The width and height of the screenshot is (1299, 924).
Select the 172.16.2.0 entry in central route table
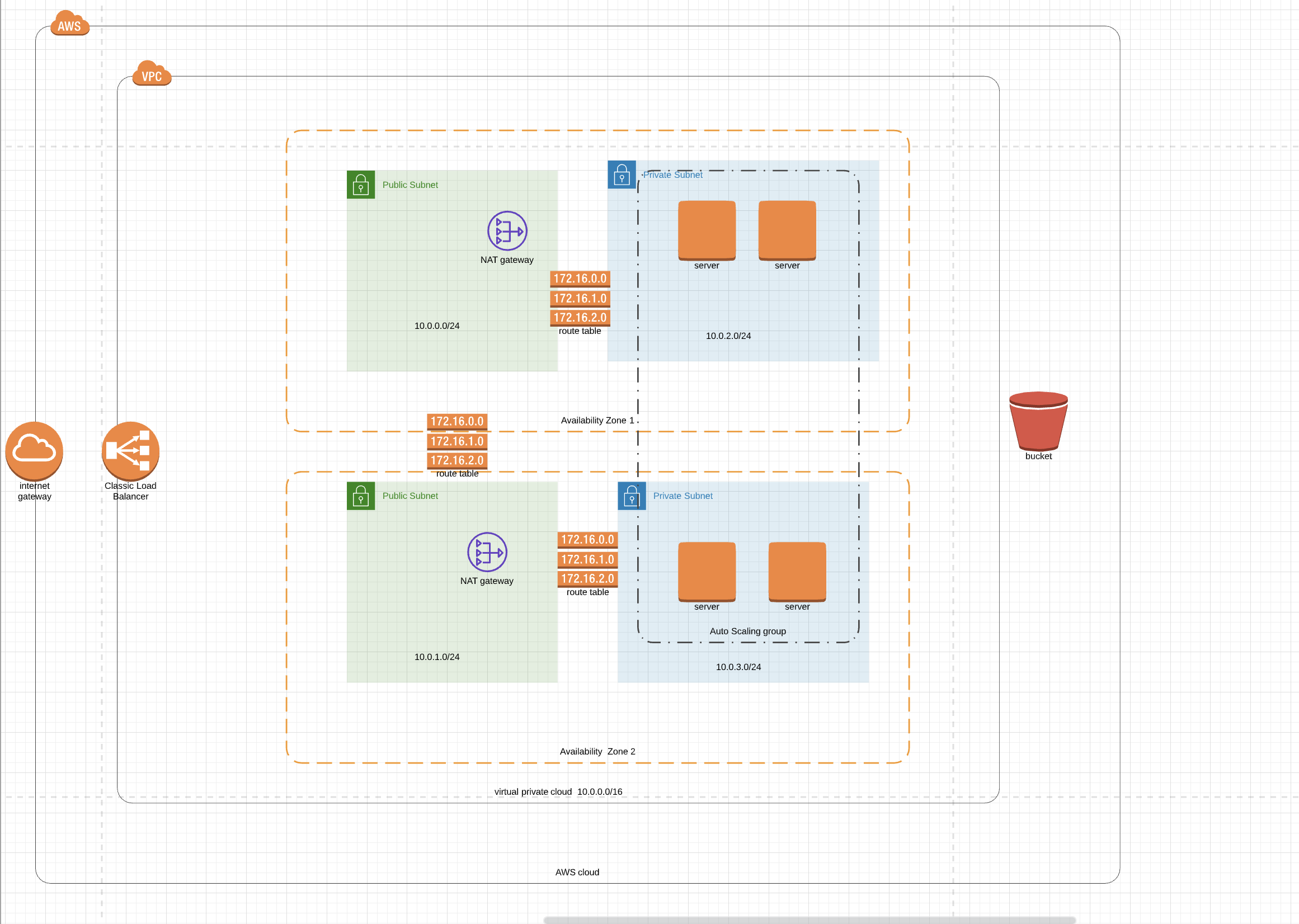point(457,460)
